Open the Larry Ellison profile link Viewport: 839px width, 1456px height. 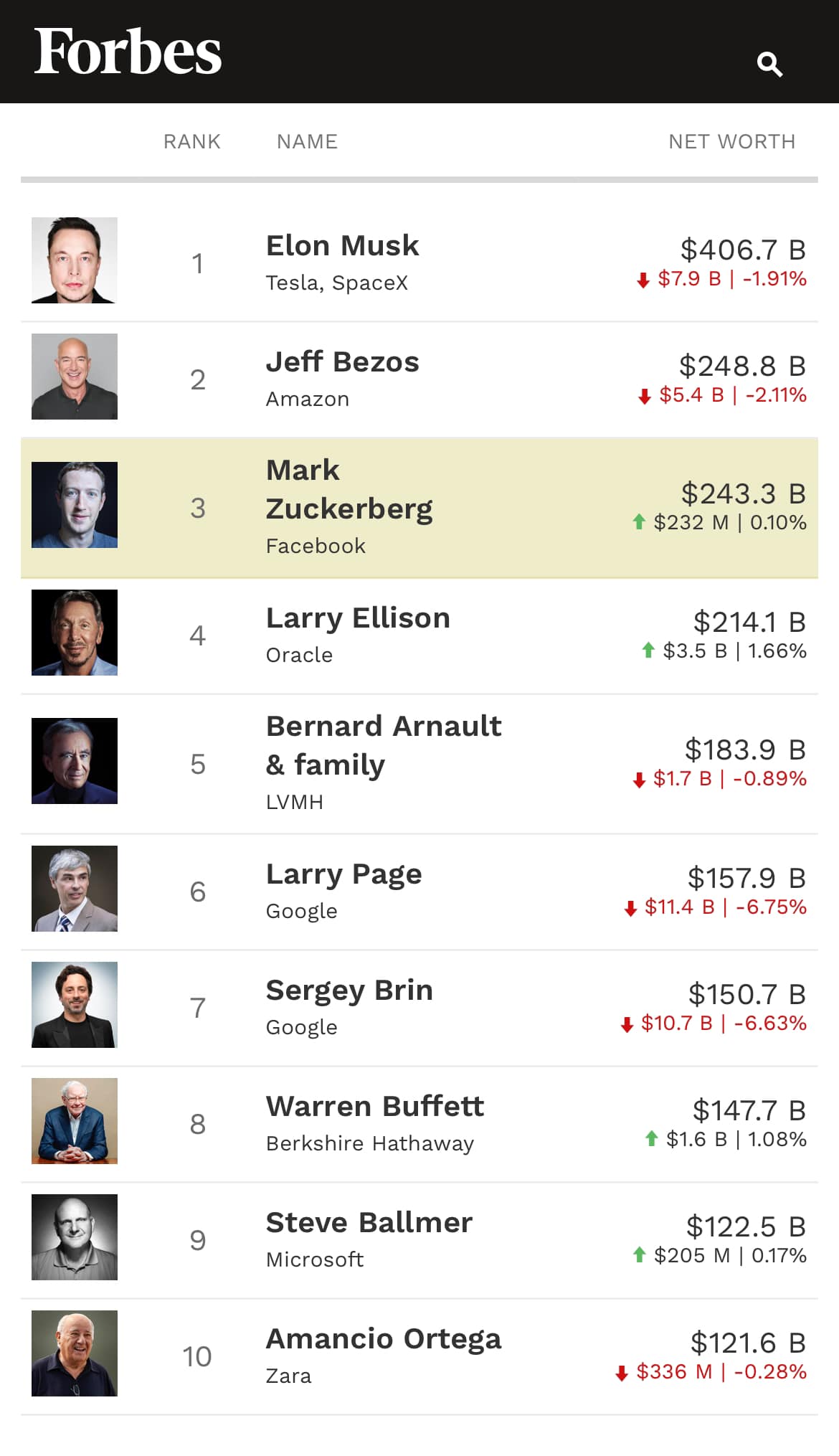coord(358,618)
